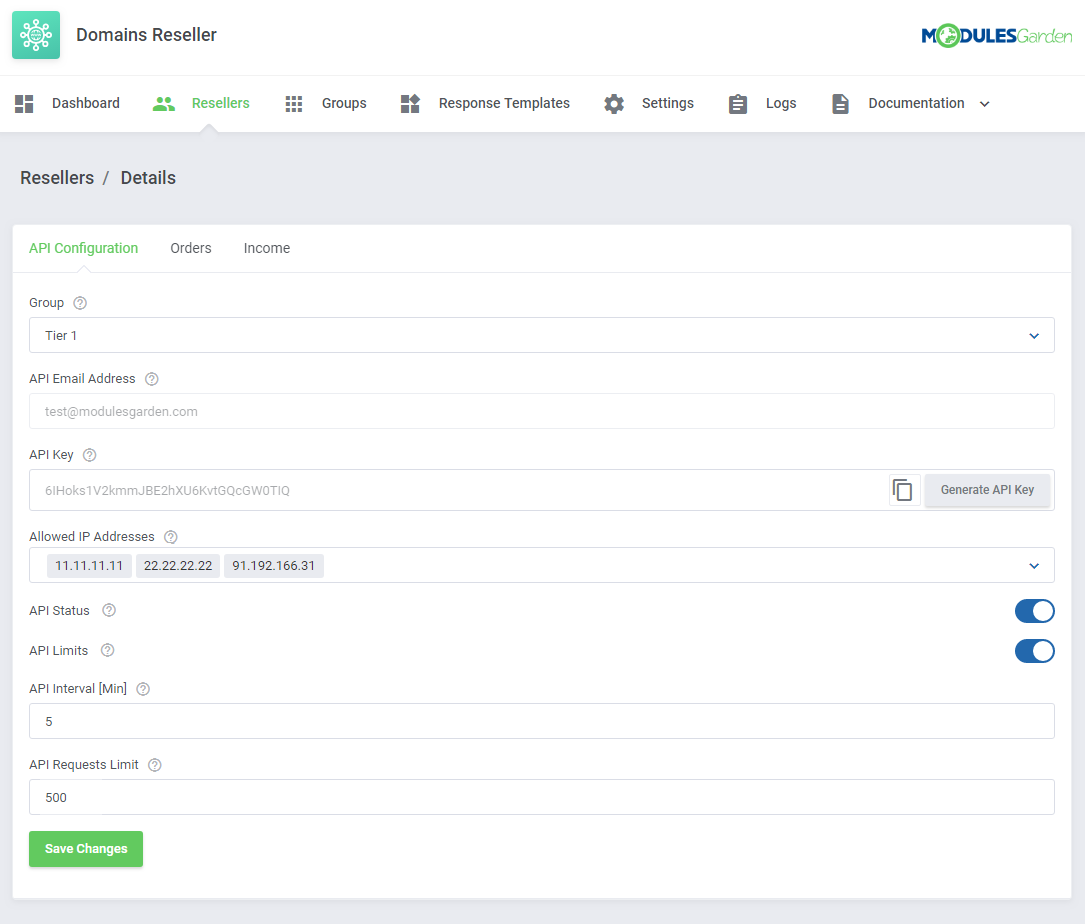Select the 22.22.22.22 IP tag
The image size is (1085, 924).
(x=178, y=566)
